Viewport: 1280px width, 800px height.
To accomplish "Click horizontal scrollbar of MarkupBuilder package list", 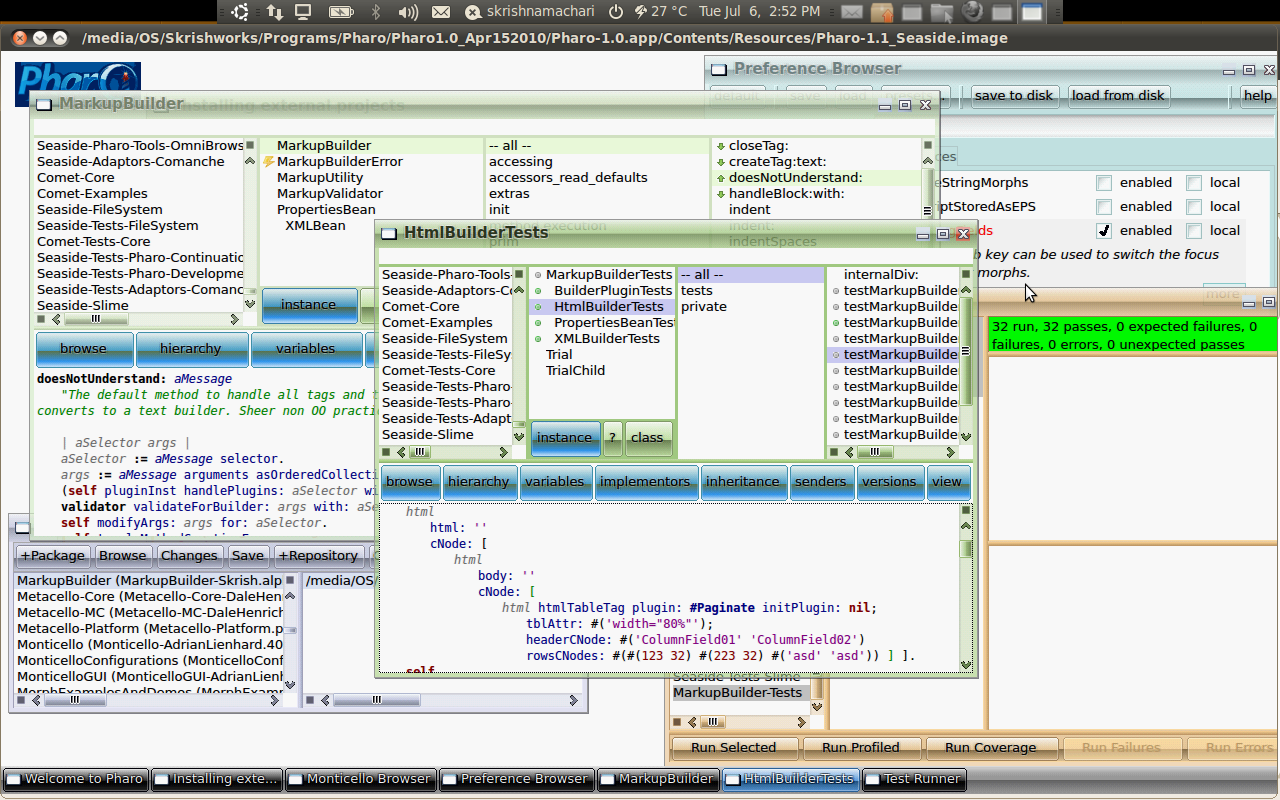I will 138,320.
